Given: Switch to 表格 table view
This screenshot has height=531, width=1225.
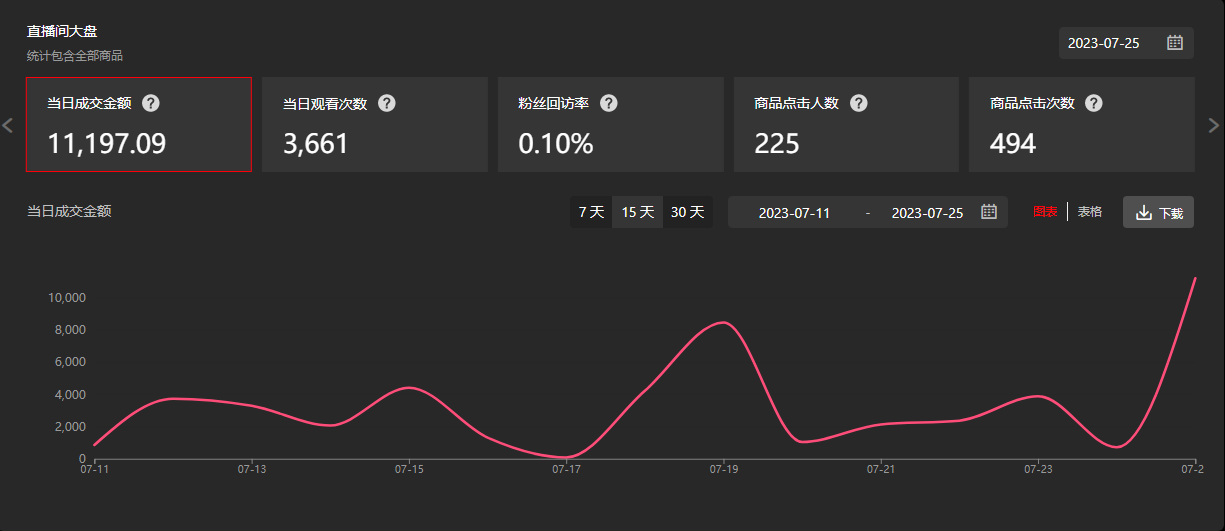Looking at the screenshot, I should [x=1089, y=212].
